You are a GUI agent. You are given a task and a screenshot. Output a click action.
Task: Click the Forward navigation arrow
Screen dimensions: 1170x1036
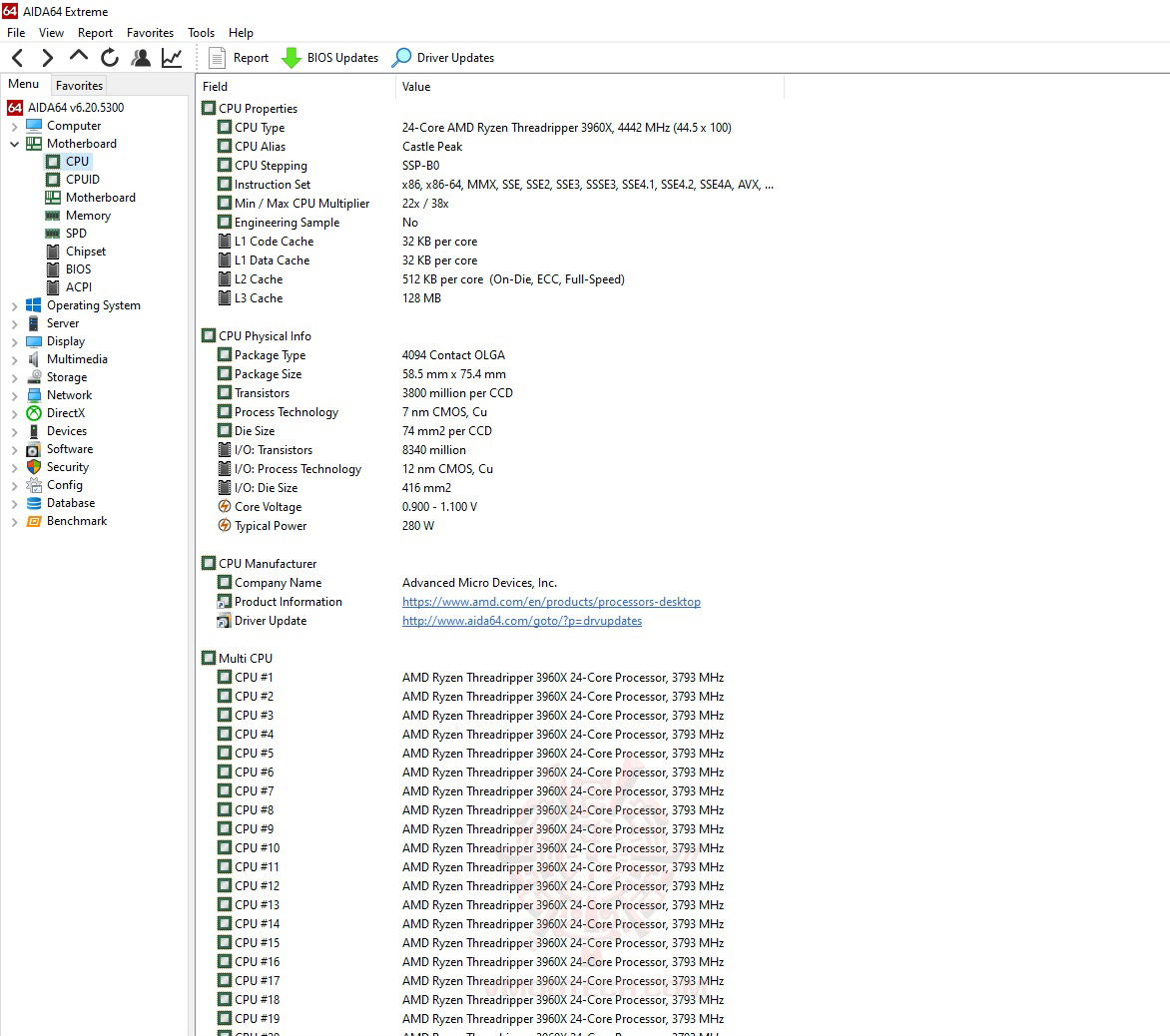click(47, 58)
